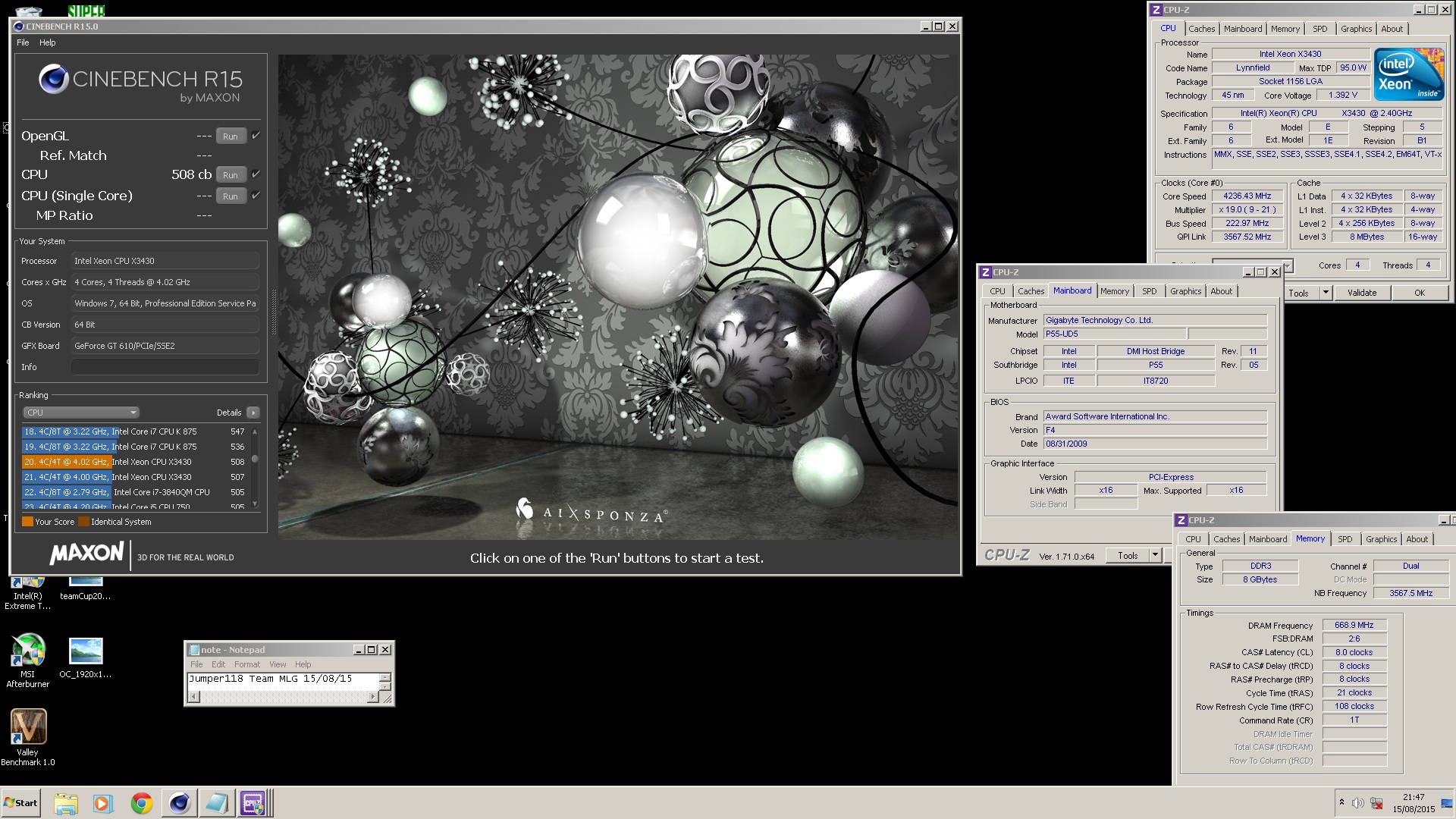Viewport: 1456px width, 819px height.
Task: Switch to SPD tab in CPU-Z Mainboard window
Action: click(1150, 291)
